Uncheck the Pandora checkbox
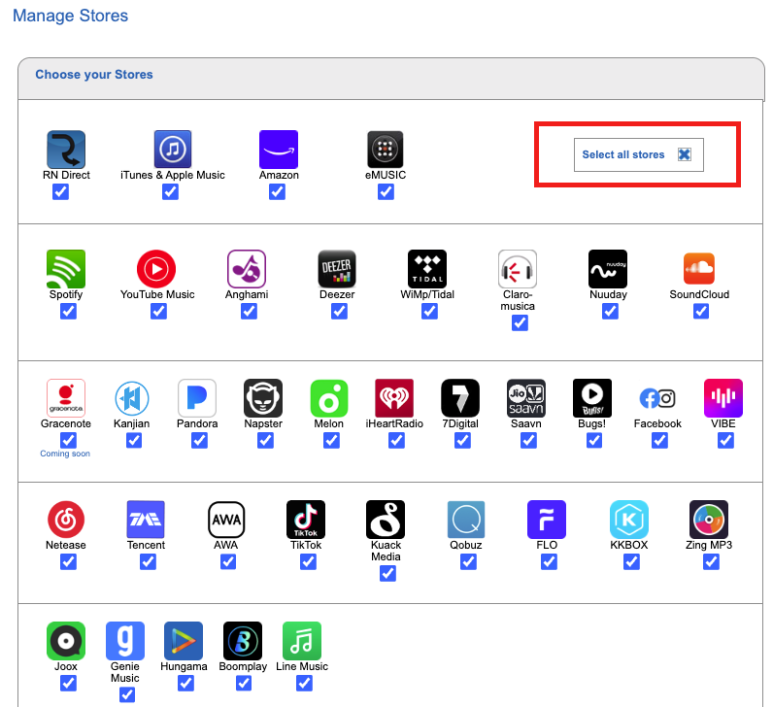Image resolution: width=773 pixels, height=707 pixels. pyautogui.click(x=200, y=440)
